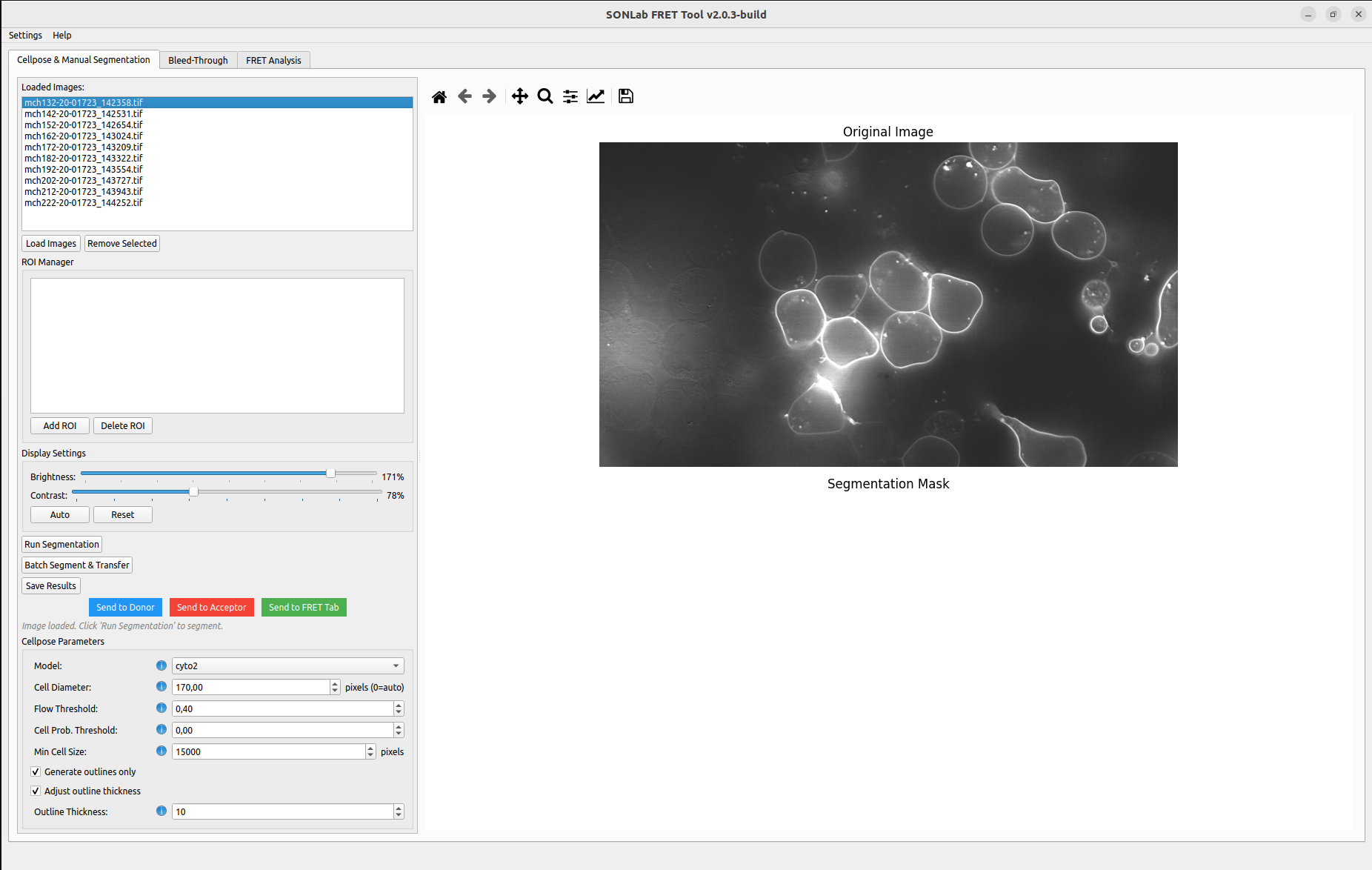Click the info icon next to Model
Image resolution: width=1372 pixels, height=870 pixels.
click(161, 665)
